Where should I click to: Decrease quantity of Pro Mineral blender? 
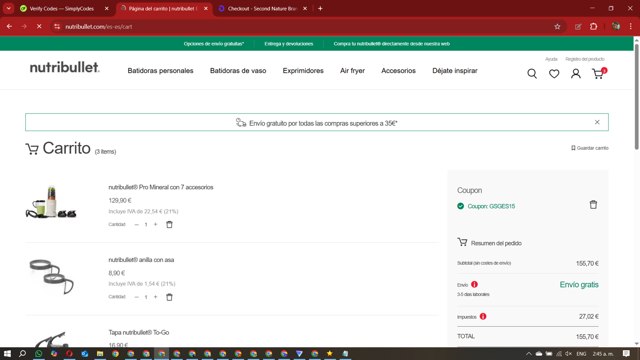point(136,224)
